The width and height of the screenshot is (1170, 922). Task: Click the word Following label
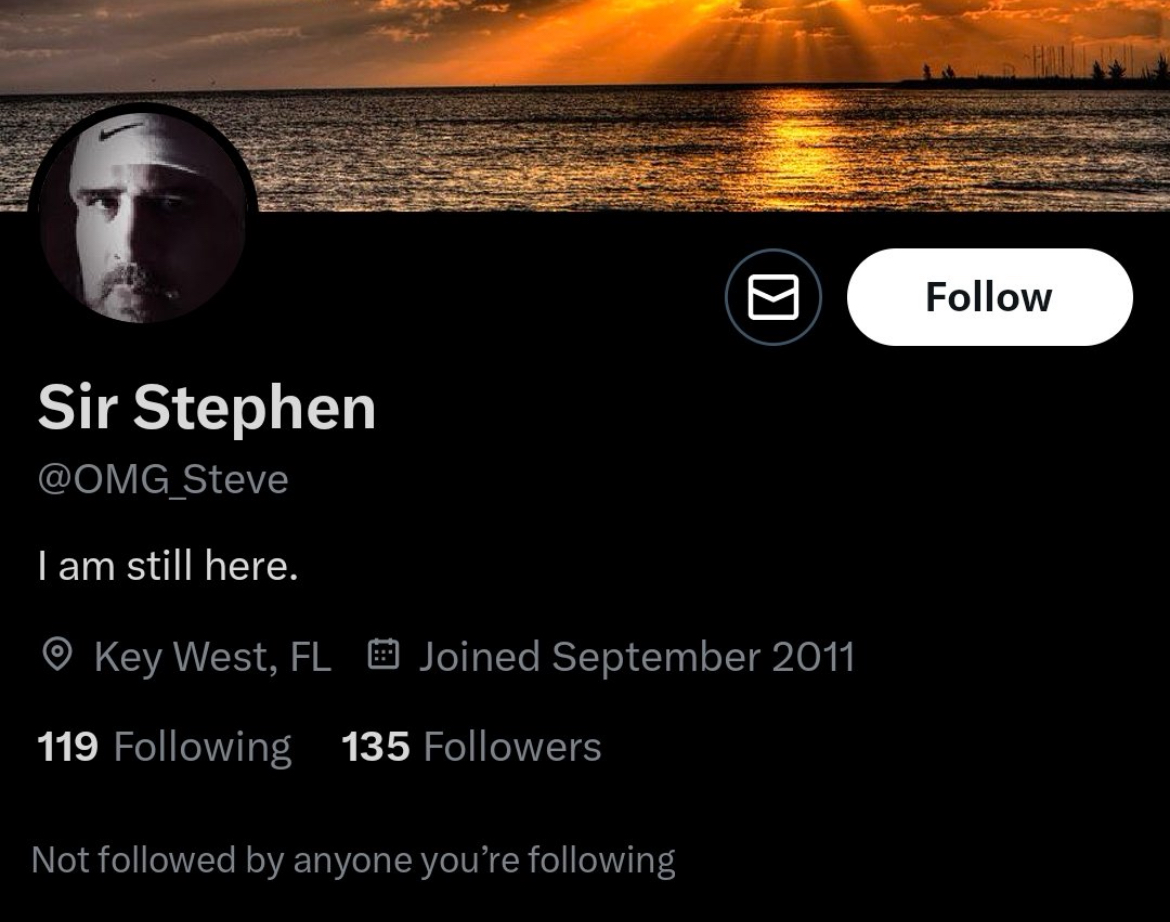coord(202,747)
